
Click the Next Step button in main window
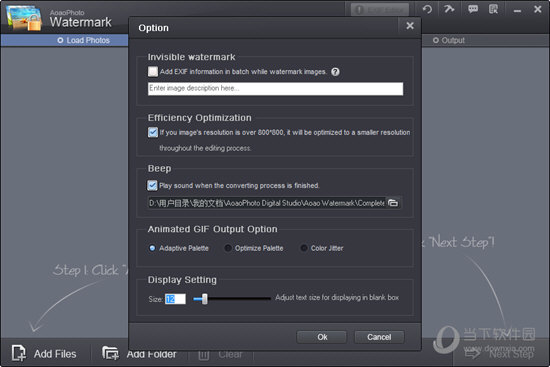pos(500,353)
